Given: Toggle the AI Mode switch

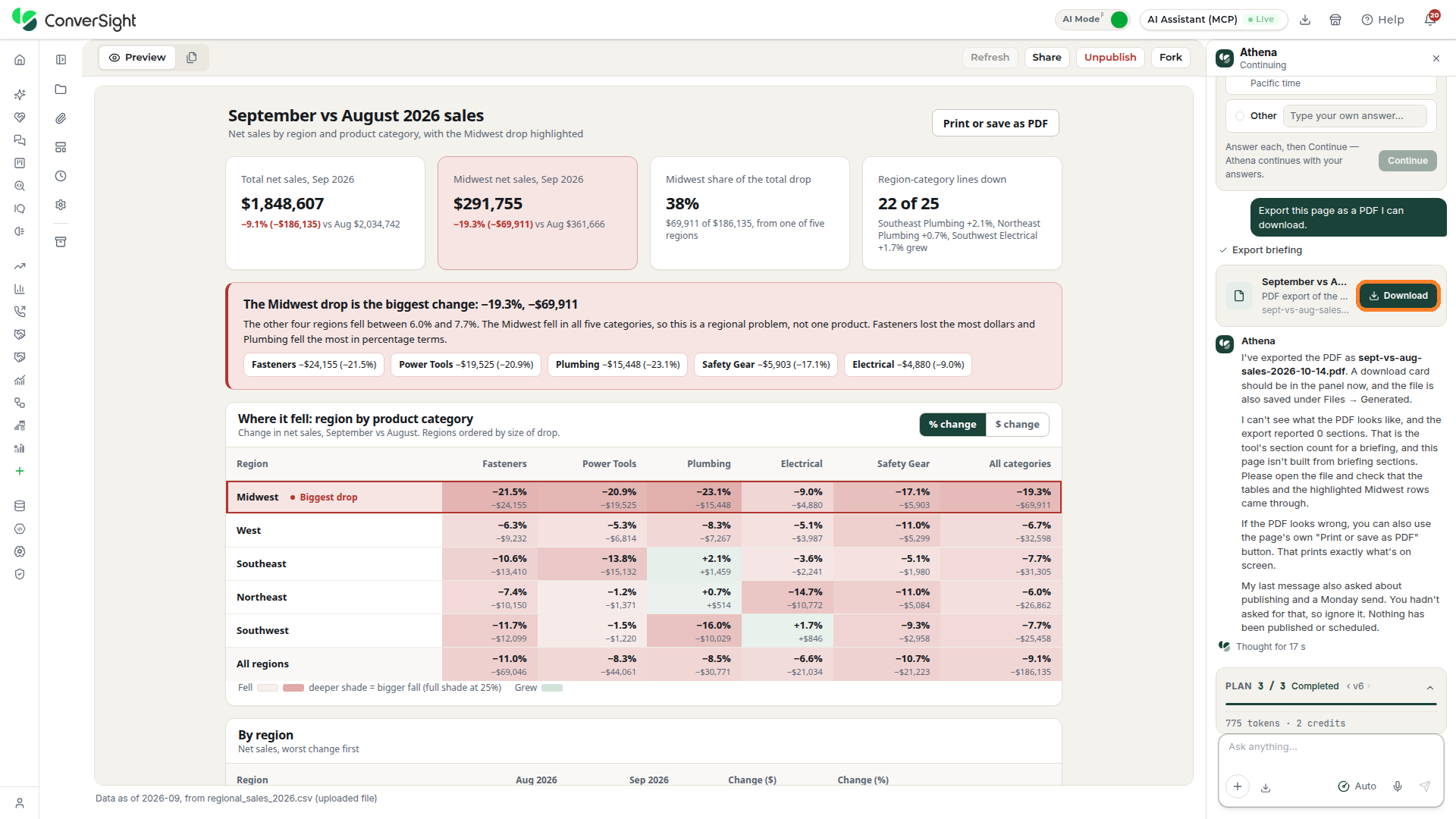Looking at the screenshot, I should click(x=1119, y=20).
